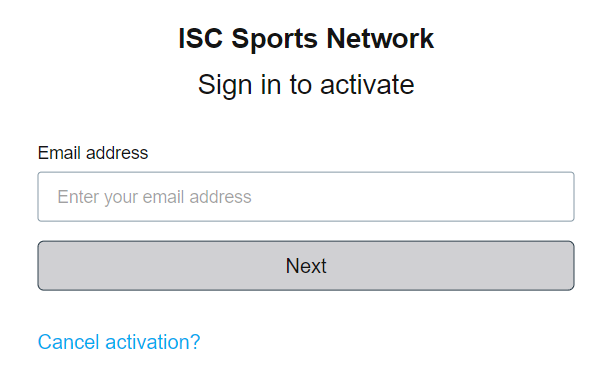Click the word Cancel in the activation link
The height and width of the screenshot is (392, 614).
pos(69,342)
